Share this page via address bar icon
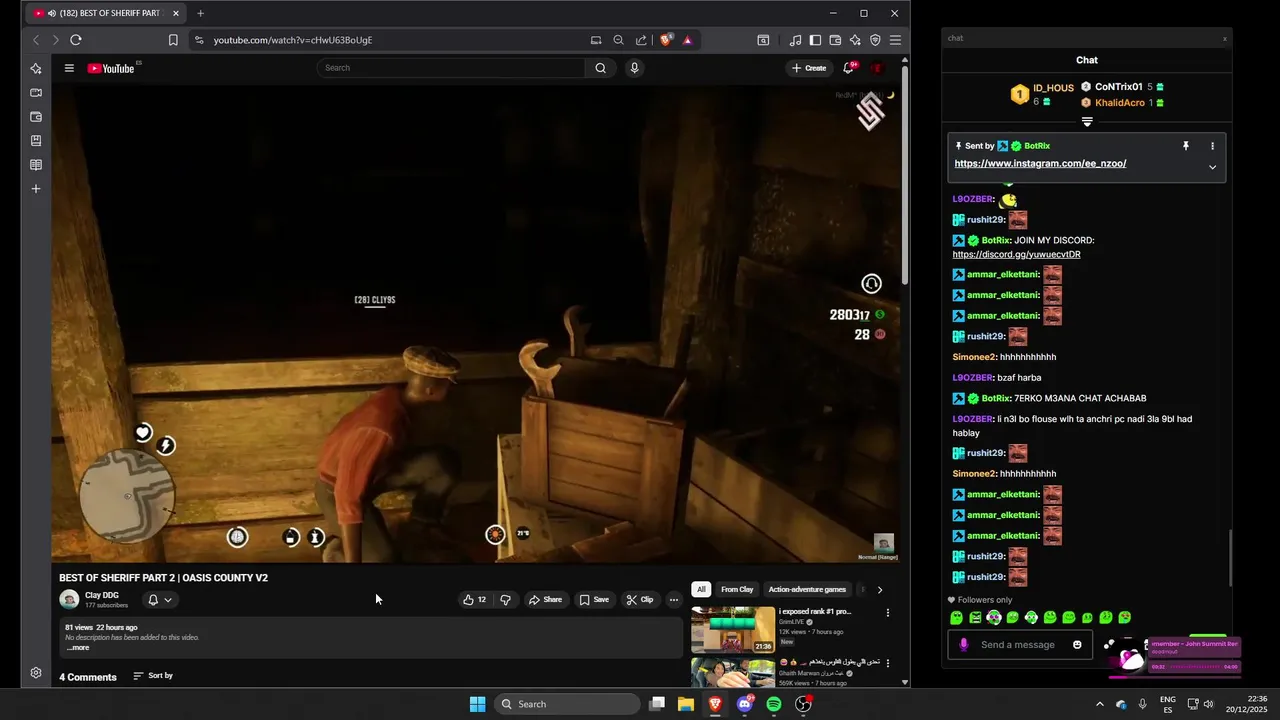This screenshot has height=720, width=1280. [641, 40]
